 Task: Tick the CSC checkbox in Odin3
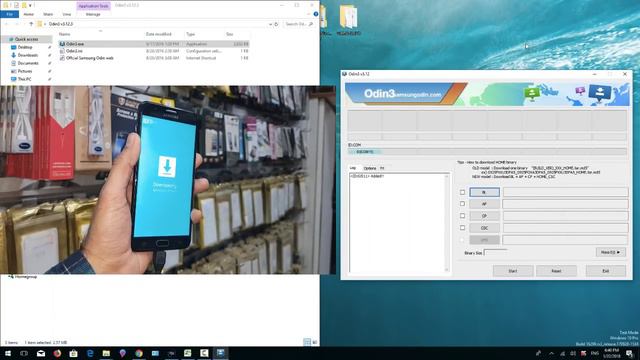coord(462,227)
